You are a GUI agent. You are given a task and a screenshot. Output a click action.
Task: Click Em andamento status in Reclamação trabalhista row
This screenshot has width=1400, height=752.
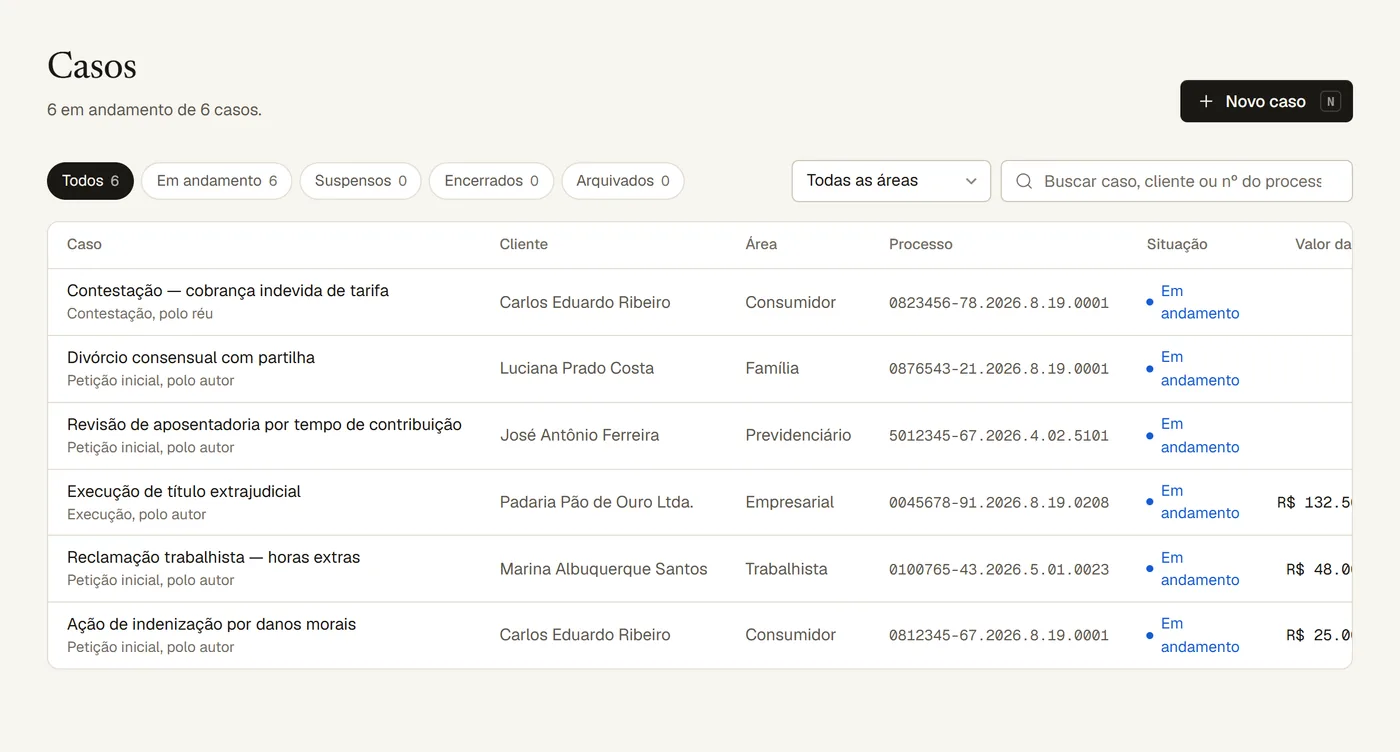[x=1193, y=569]
